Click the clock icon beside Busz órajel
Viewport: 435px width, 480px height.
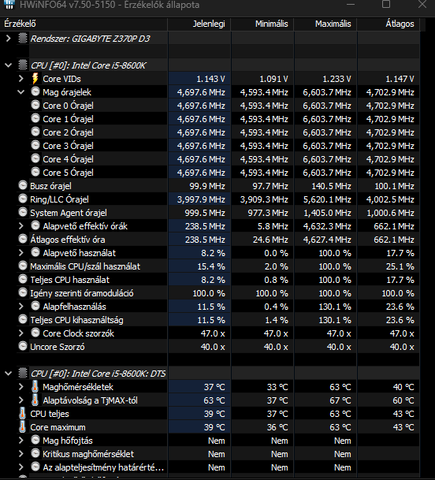click(23, 185)
